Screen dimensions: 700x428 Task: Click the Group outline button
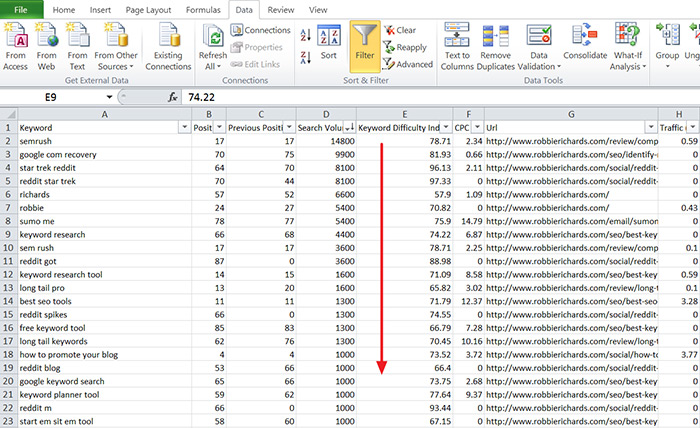click(x=667, y=47)
